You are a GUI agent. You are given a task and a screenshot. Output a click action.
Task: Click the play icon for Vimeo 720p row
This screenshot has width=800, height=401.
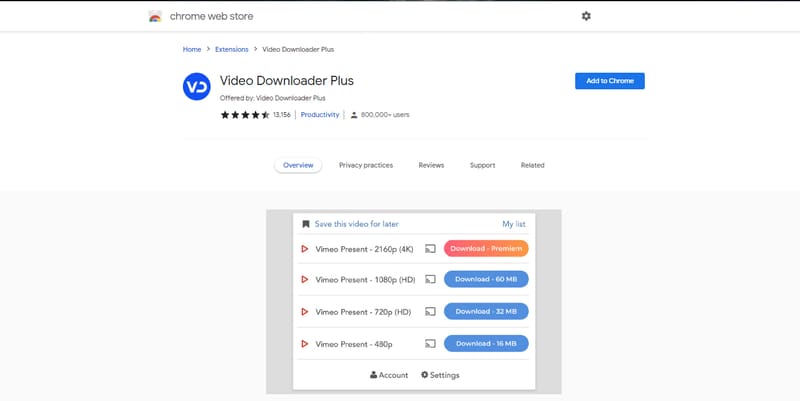(x=305, y=312)
